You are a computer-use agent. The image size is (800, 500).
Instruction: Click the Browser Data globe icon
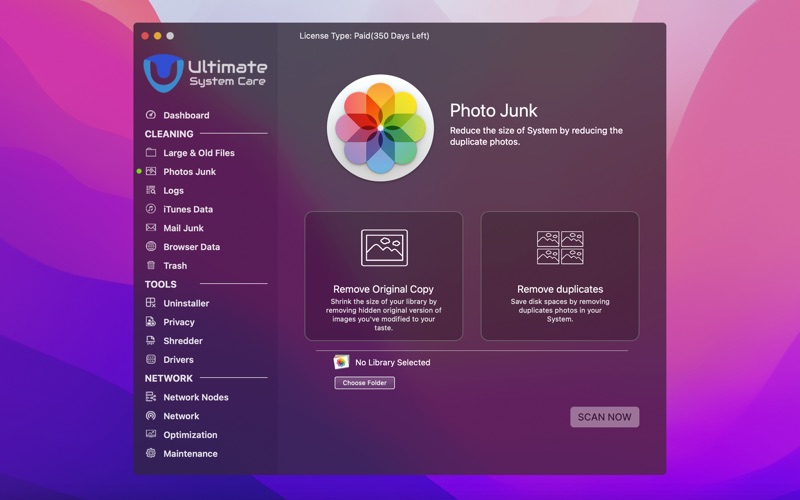click(x=151, y=246)
